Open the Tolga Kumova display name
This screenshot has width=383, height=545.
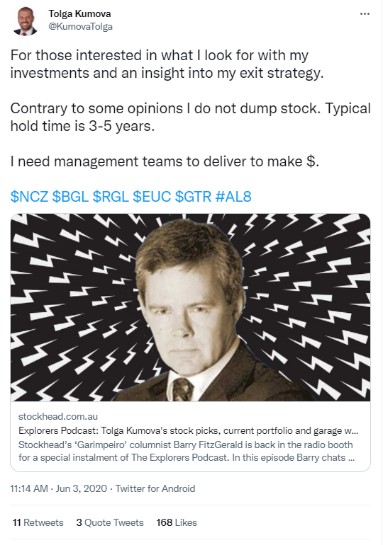[80, 14]
